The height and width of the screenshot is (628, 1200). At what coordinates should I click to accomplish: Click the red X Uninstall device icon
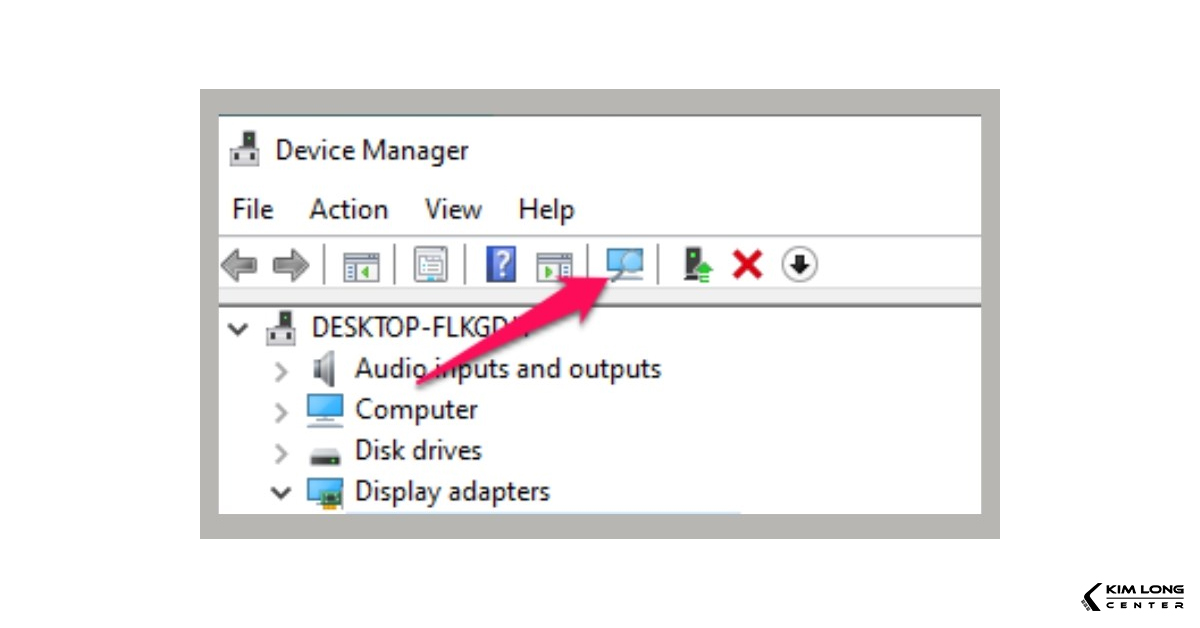pos(747,265)
